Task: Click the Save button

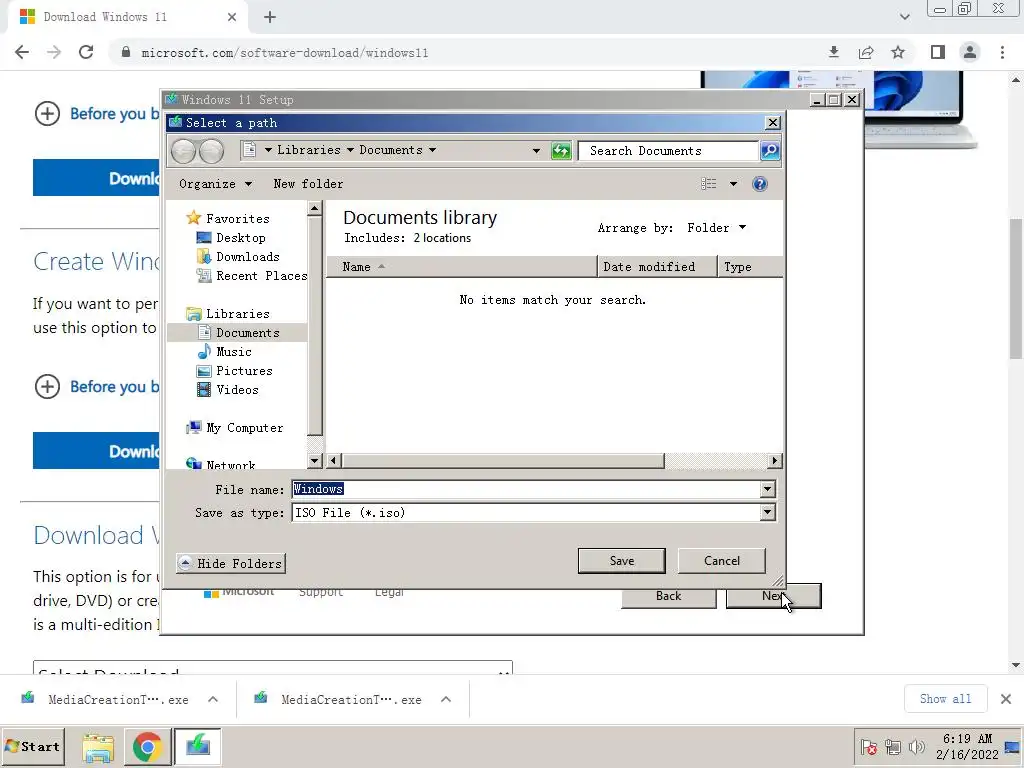Action: pos(622,561)
